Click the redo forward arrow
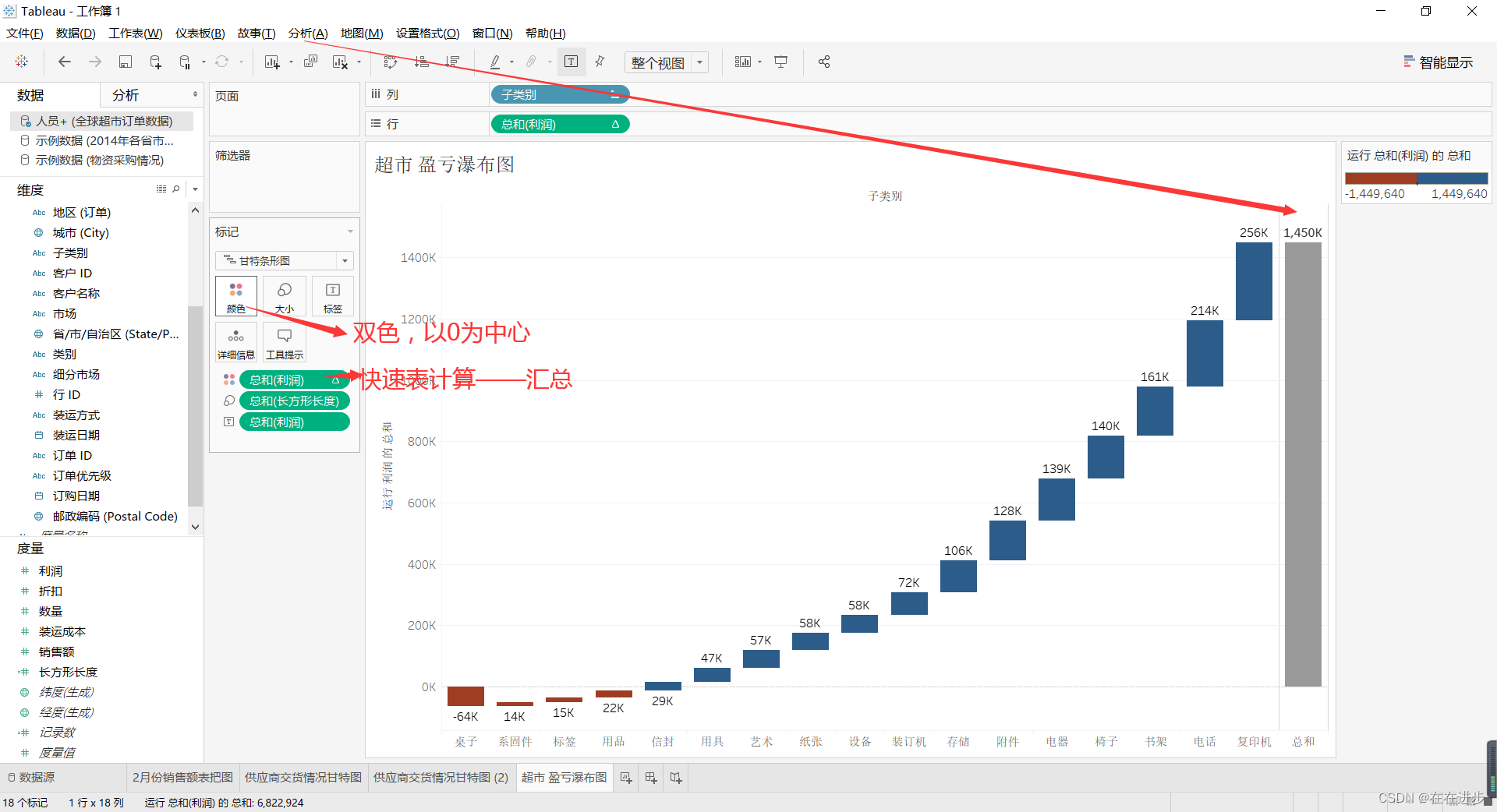 coord(95,62)
